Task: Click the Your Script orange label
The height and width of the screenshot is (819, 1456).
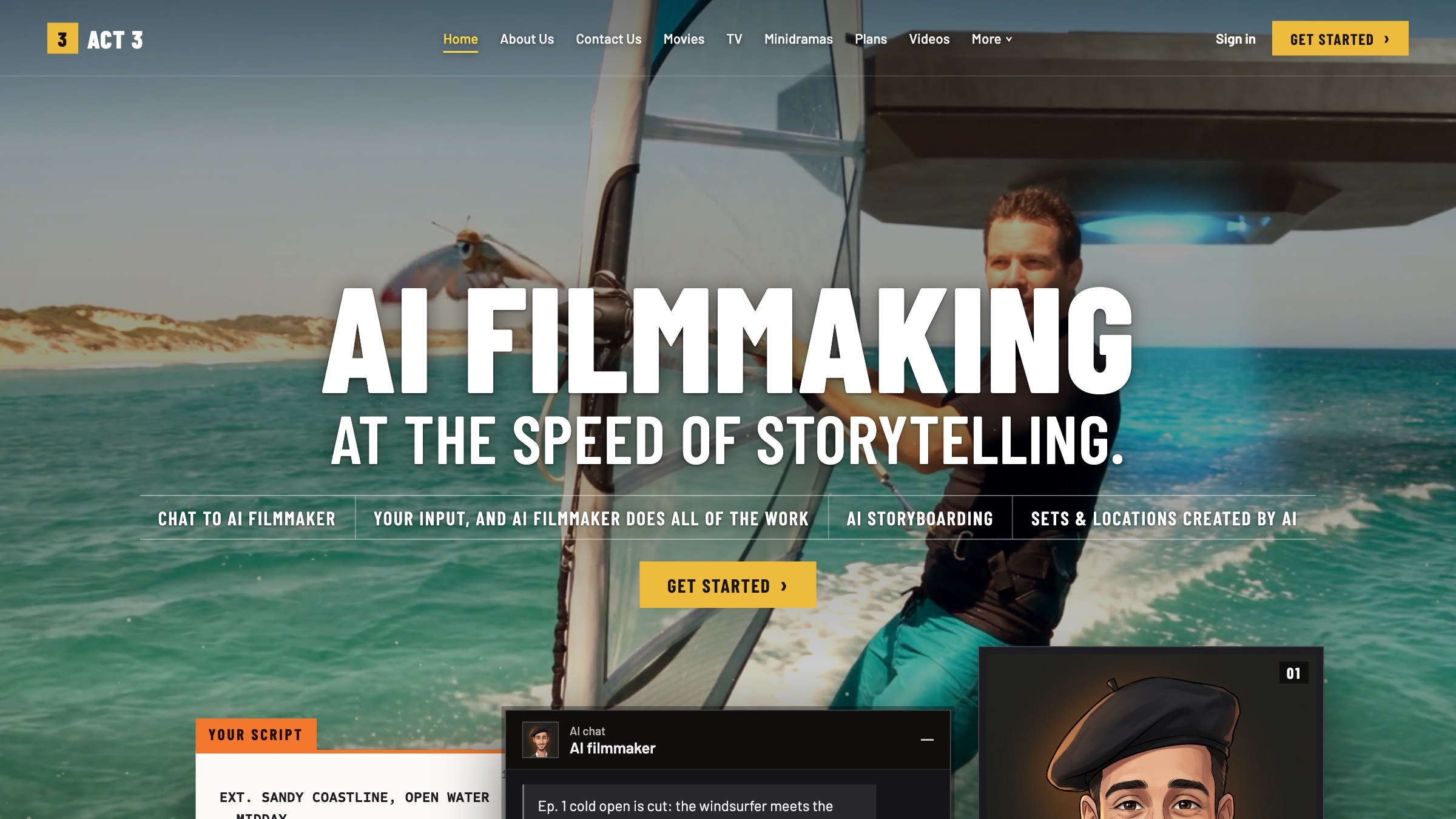Action: pyautogui.click(x=255, y=735)
